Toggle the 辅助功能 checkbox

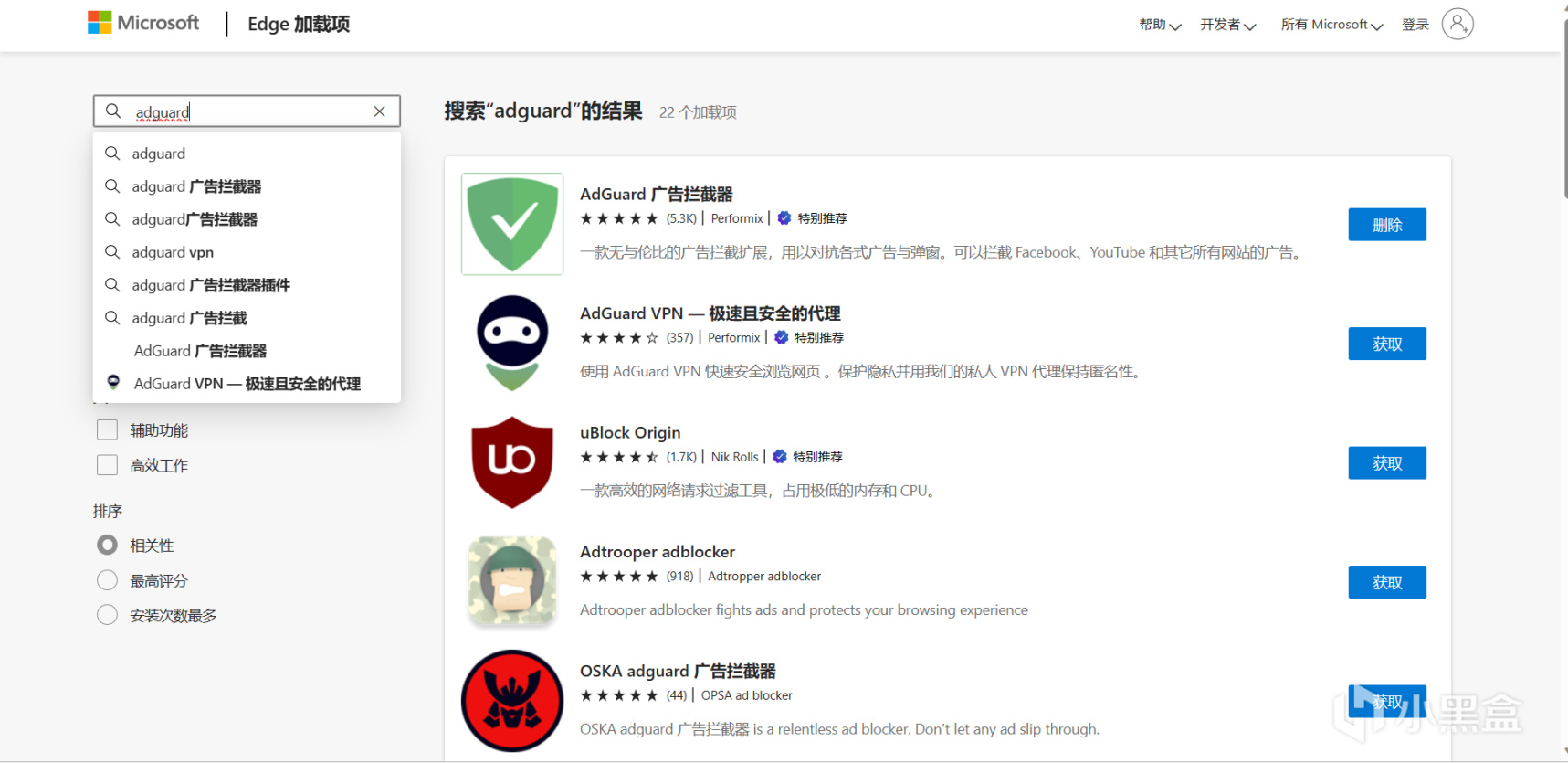click(x=108, y=430)
